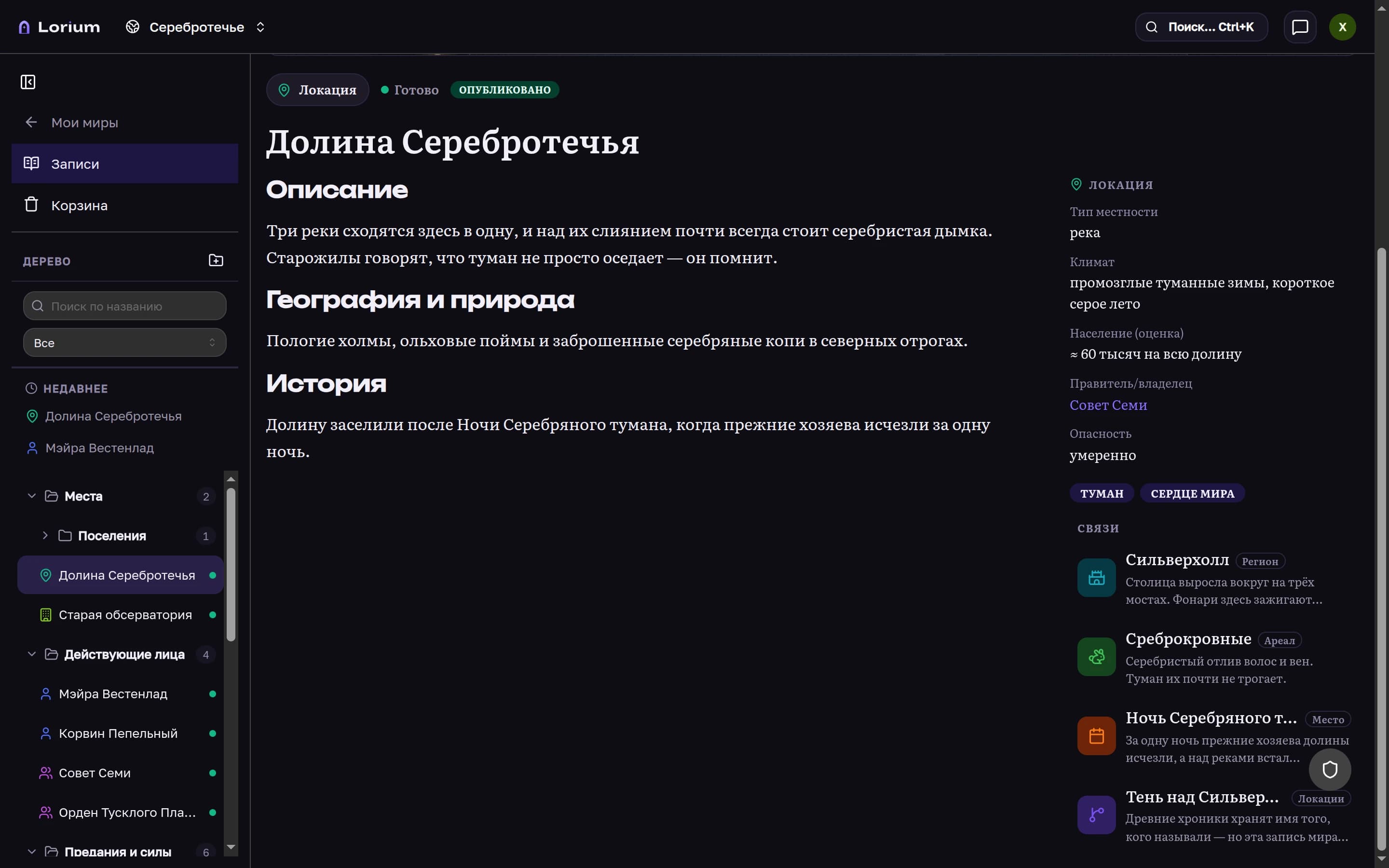Click the page scrollbar down arrow
This screenshot has height=868, width=1389.
(x=1382, y=859)
